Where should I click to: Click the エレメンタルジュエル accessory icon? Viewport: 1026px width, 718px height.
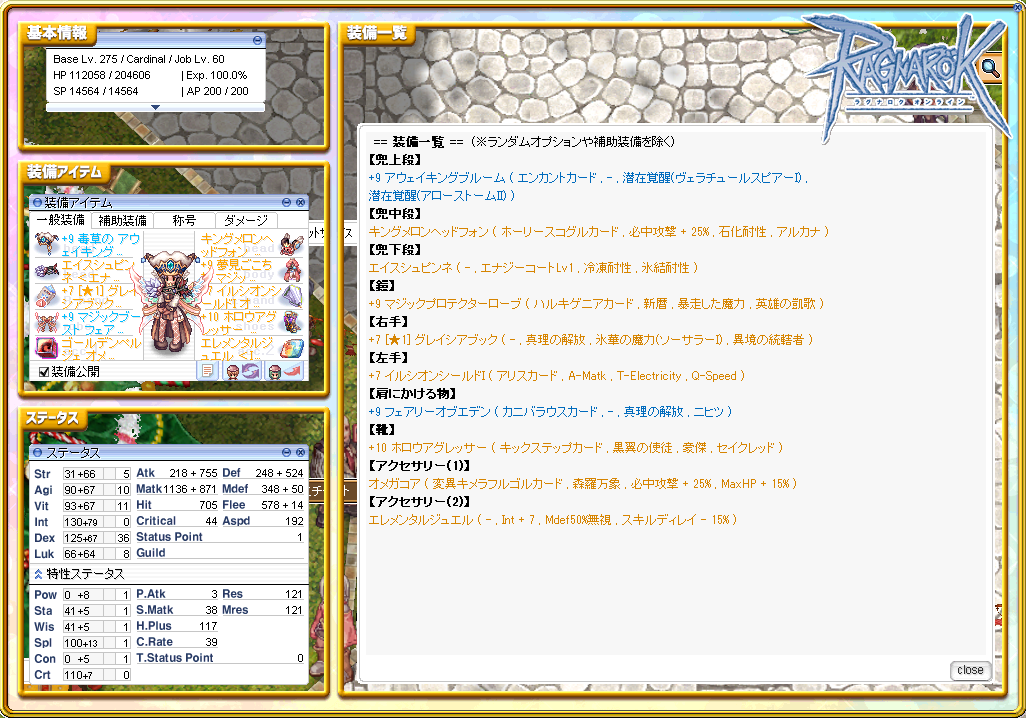[292, 348]
